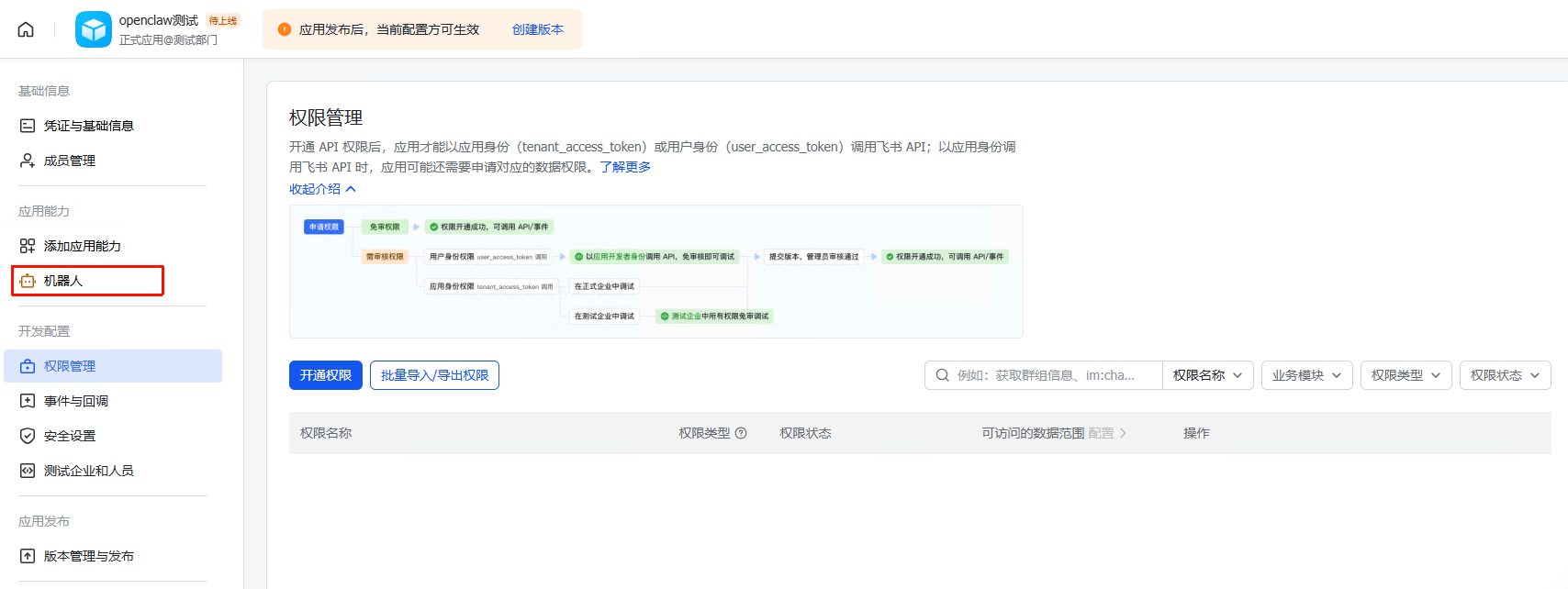This screenshot has height=589, width=1568.
Task: Click the 成员管理 person icon
Action: (x=28, y=161)
